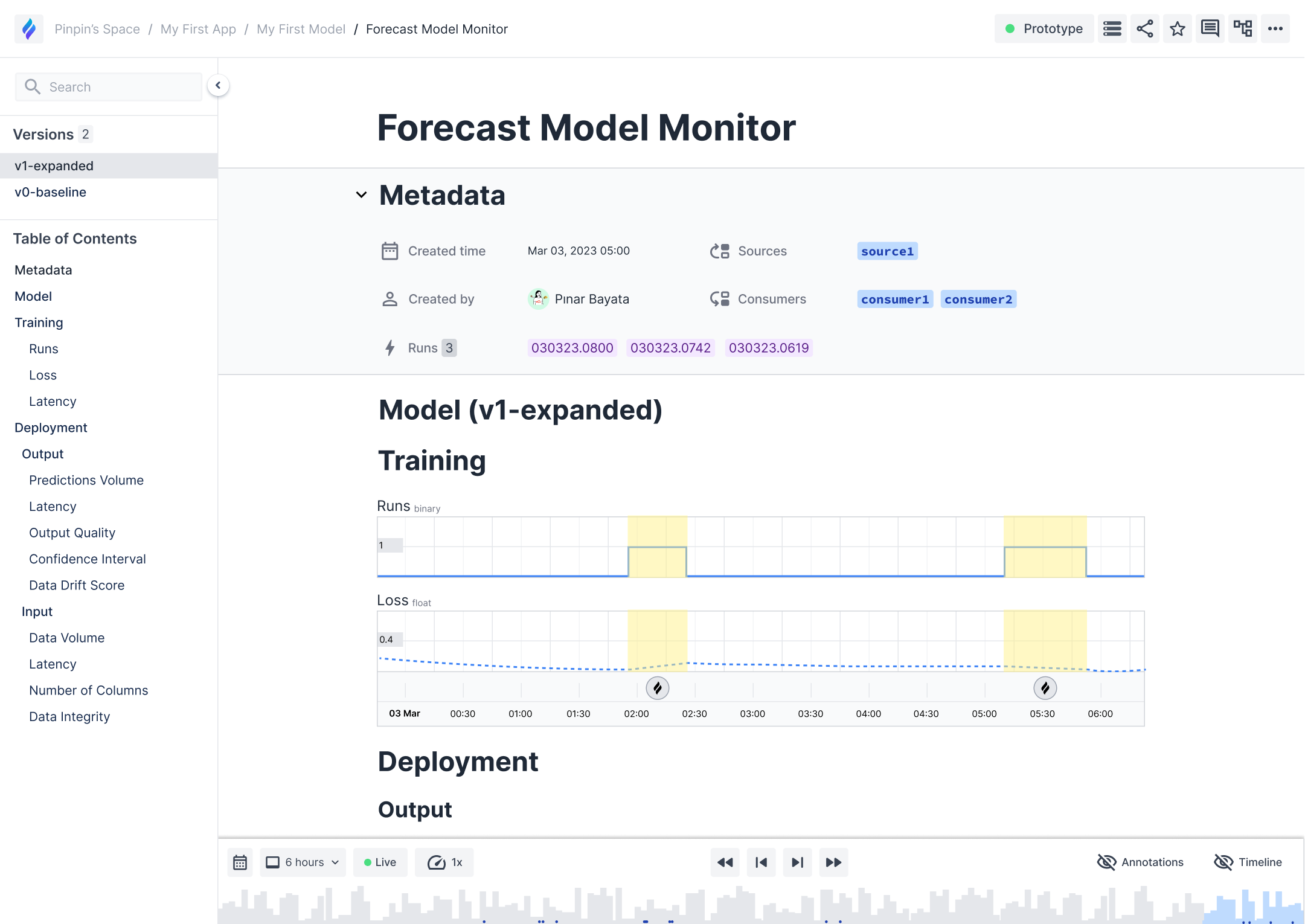
Task: Click the stacked list view icon
Action: pyautogui.click(x=1112, y=29)
